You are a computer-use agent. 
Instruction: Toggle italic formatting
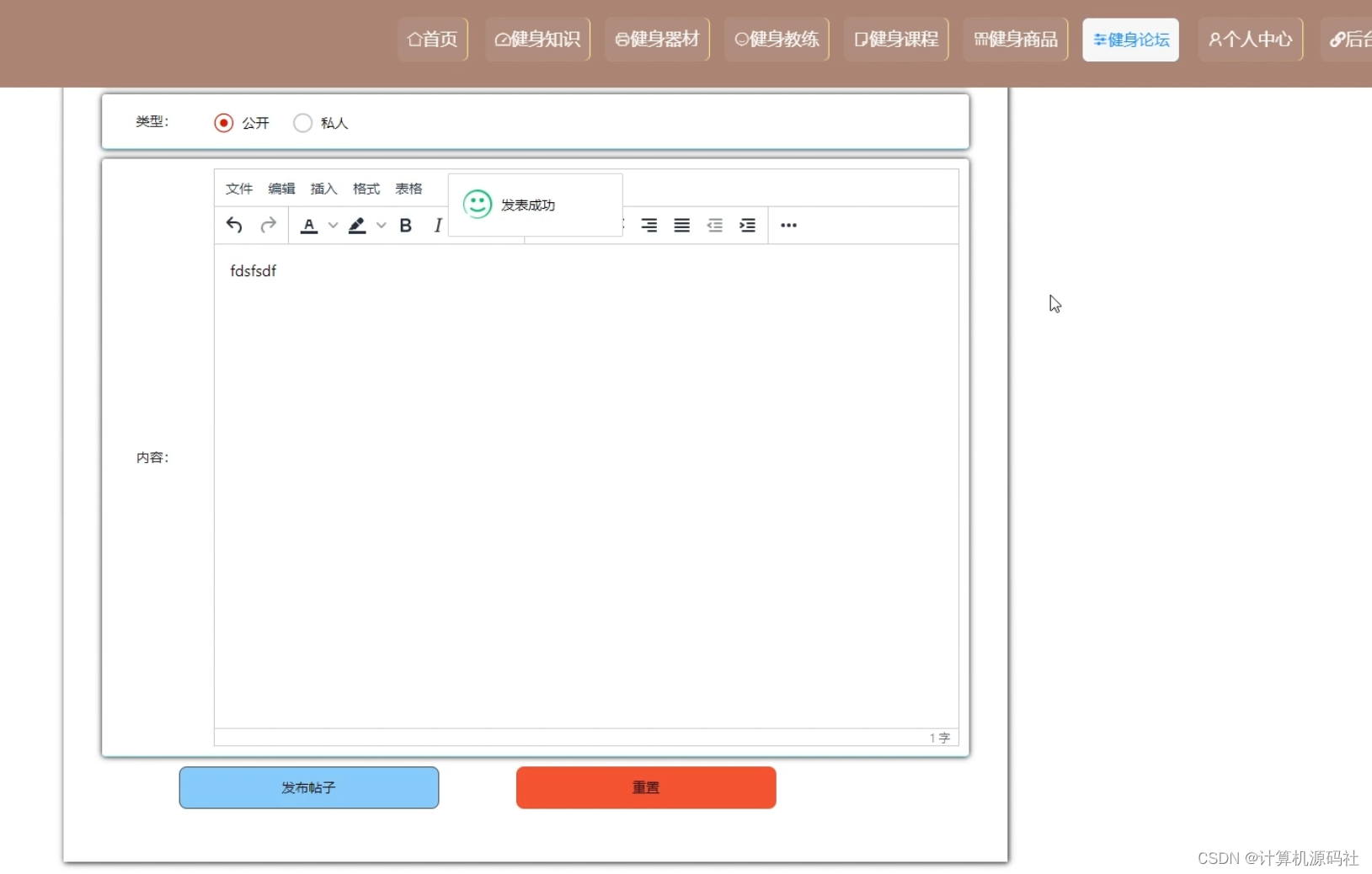click(437, 225)
